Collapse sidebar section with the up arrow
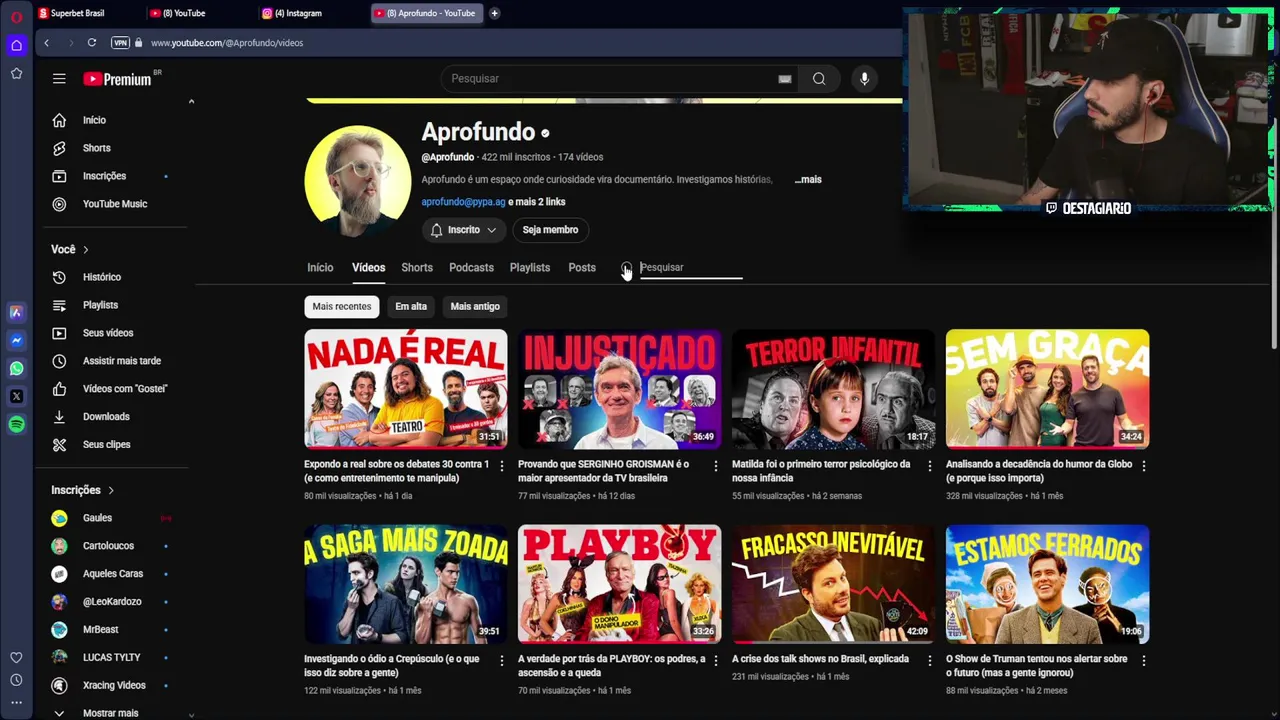 [x=191, y=101]
